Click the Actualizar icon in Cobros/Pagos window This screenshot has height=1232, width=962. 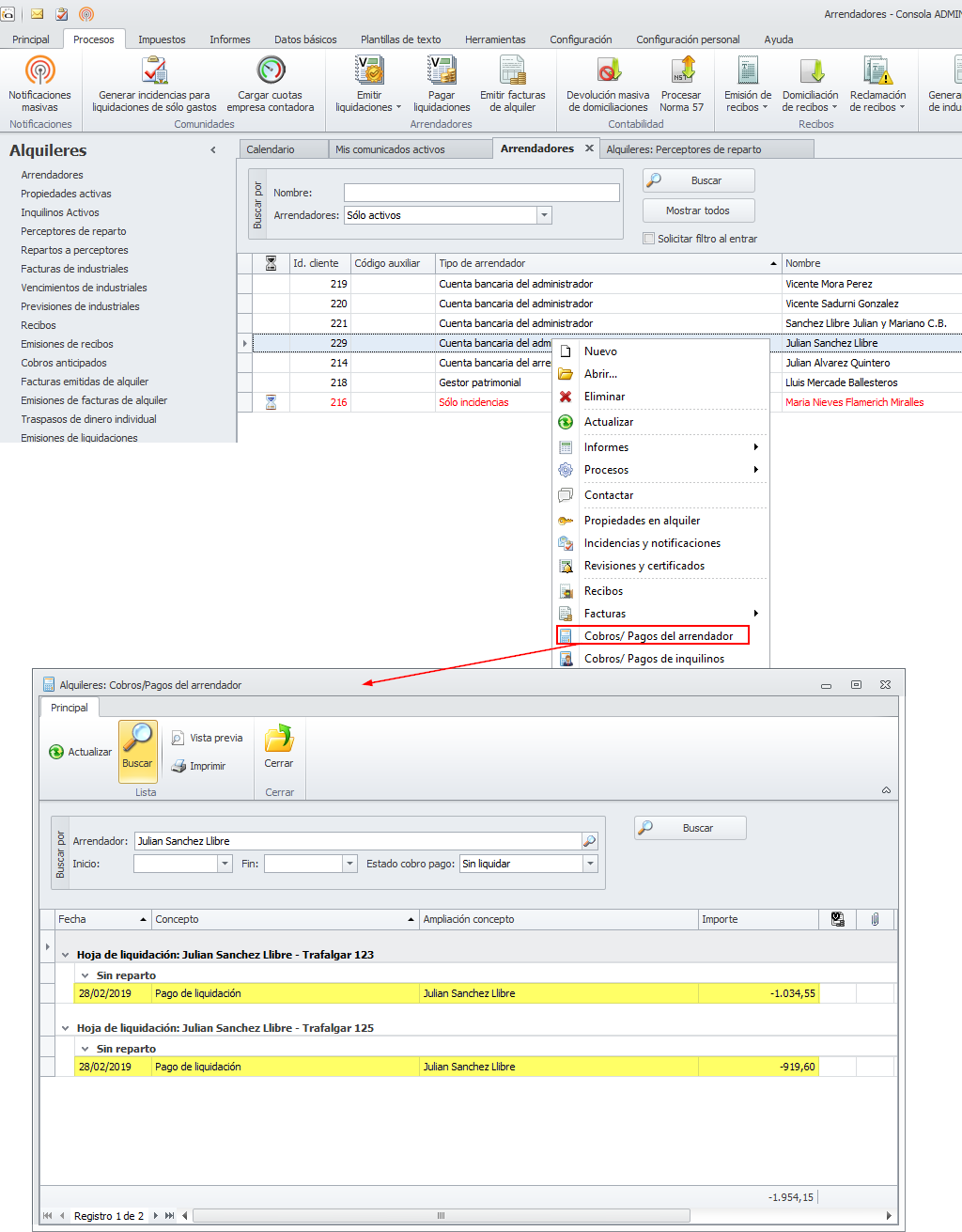coord(56,753)
